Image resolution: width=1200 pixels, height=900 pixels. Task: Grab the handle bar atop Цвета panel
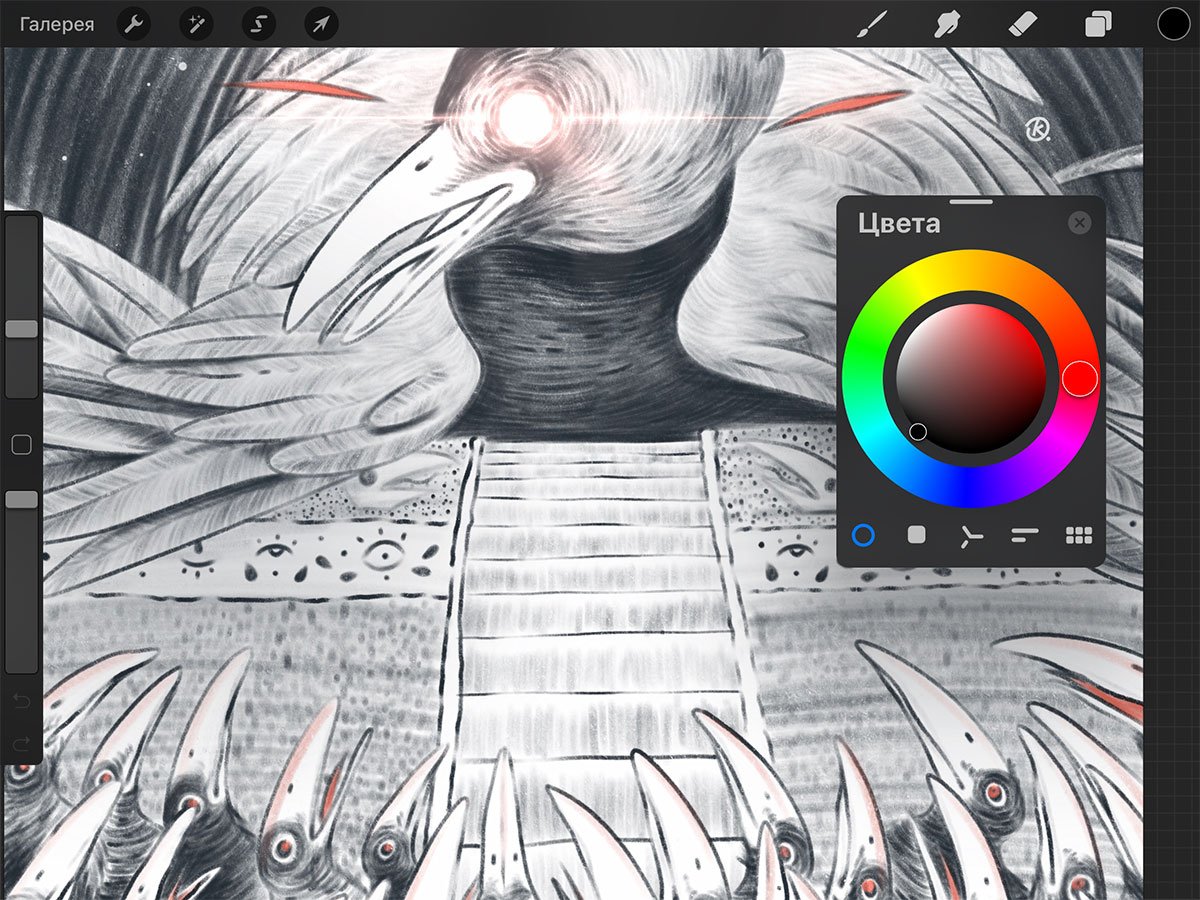[x=970, y=202]
